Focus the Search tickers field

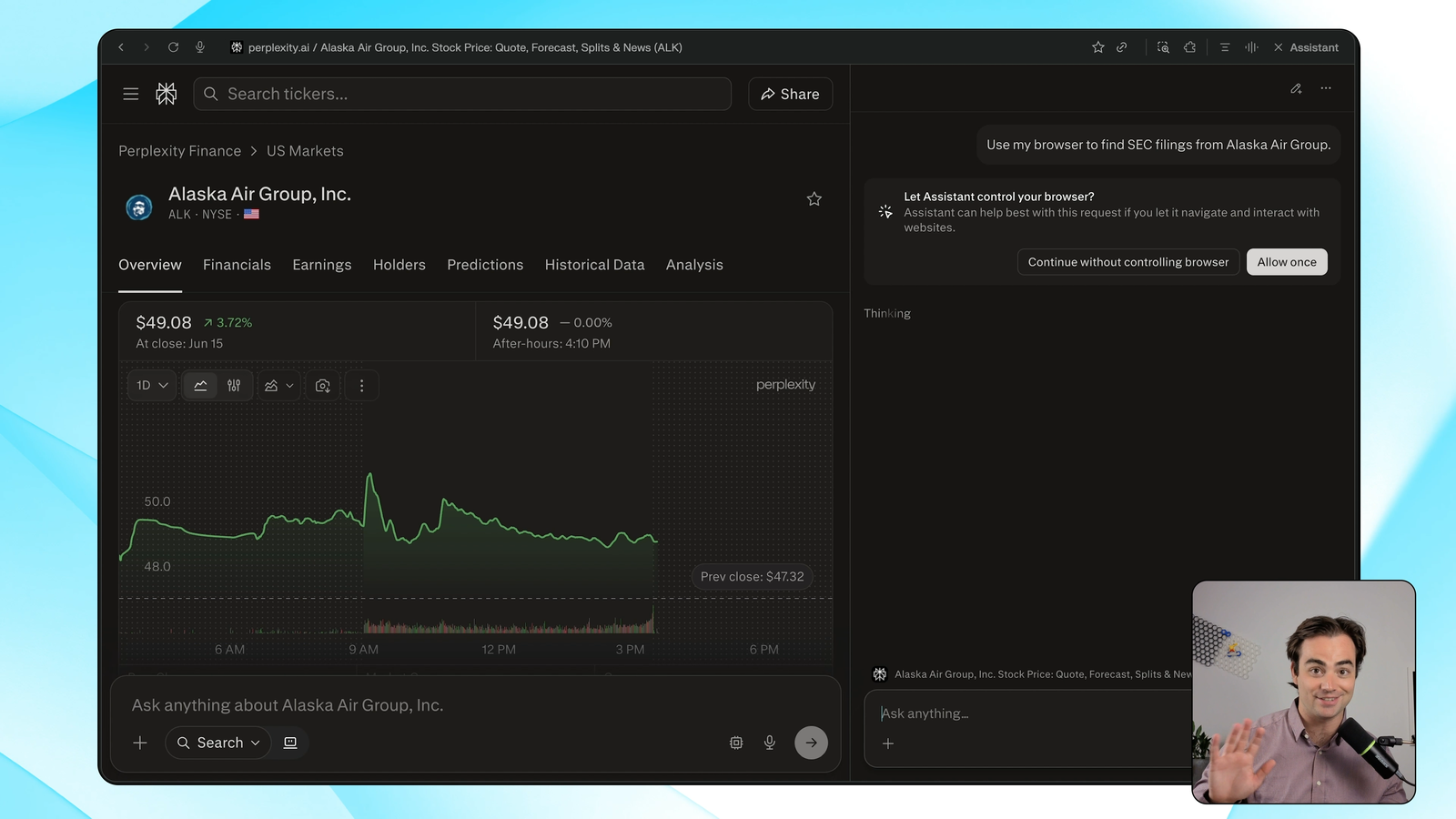pyautogui.click(x=462, y=94)
